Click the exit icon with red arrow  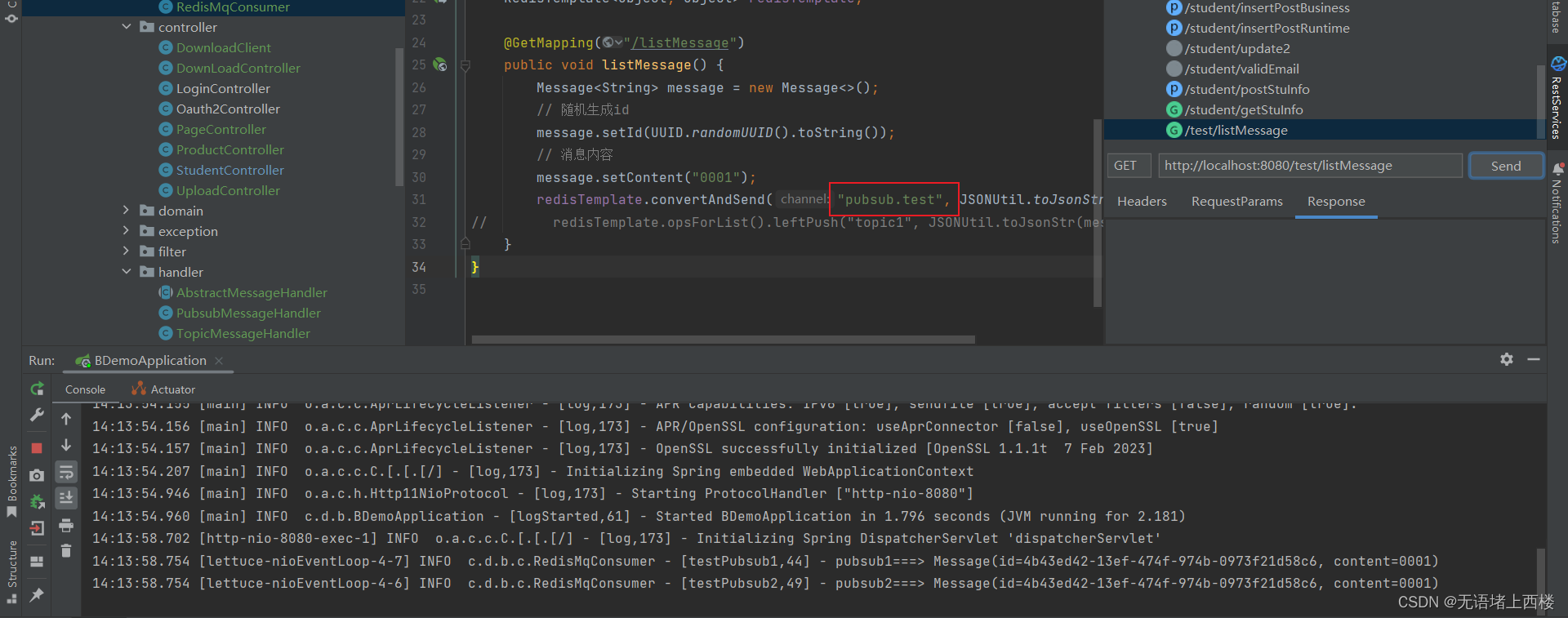coord(37,528)
